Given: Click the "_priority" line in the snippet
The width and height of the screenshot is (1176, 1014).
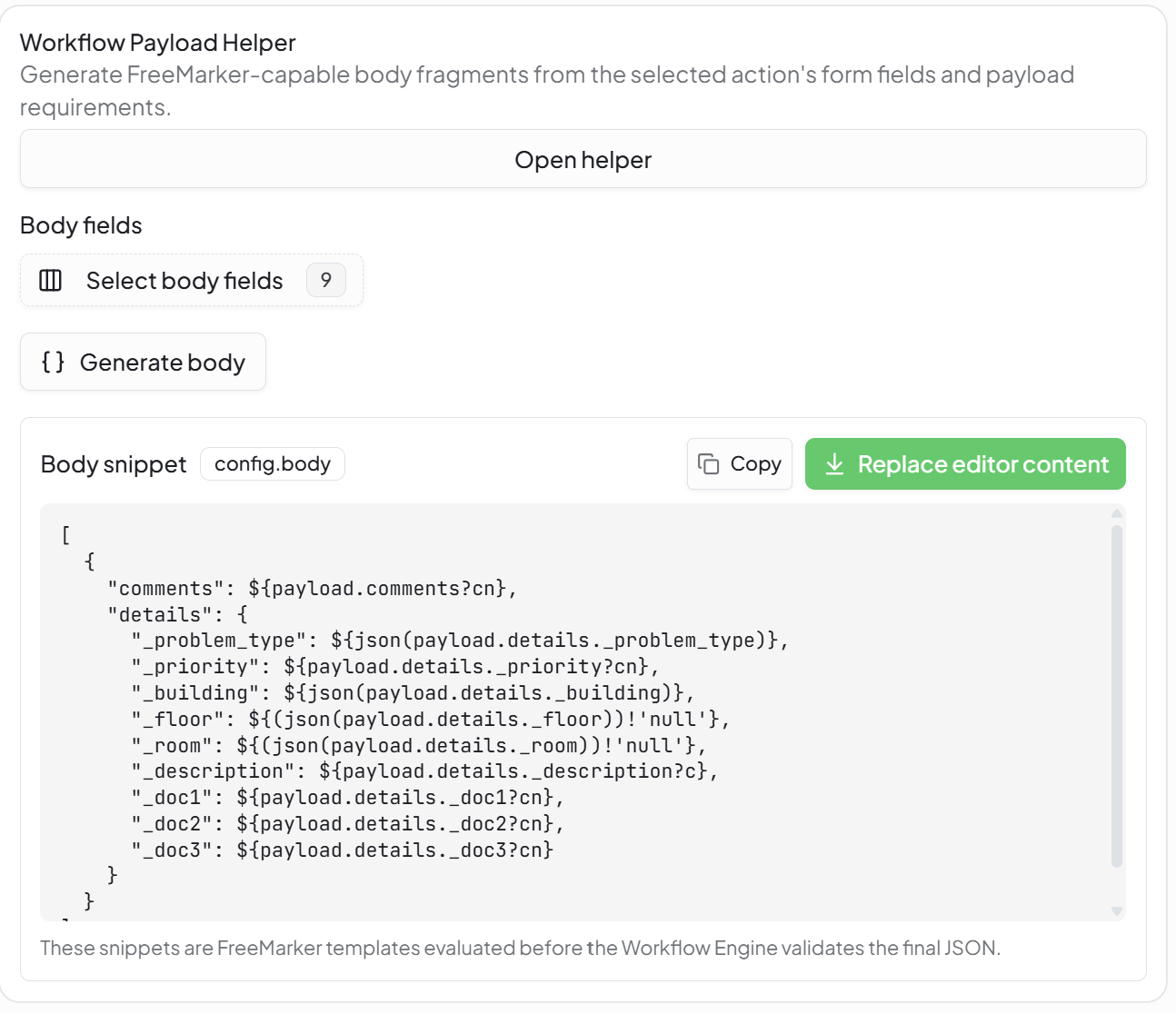Looking at the screenshot, I should (395, 667).
